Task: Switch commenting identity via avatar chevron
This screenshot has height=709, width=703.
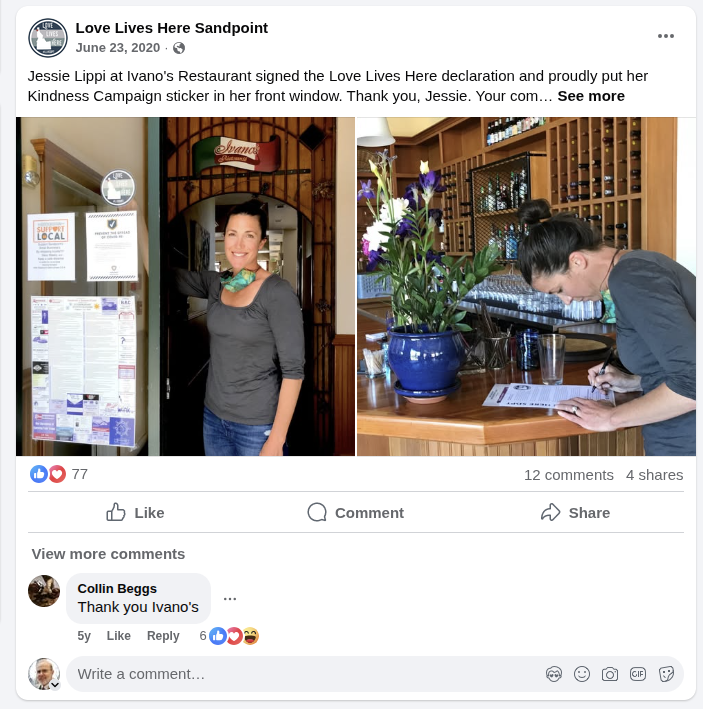Action: coord(55,685)
